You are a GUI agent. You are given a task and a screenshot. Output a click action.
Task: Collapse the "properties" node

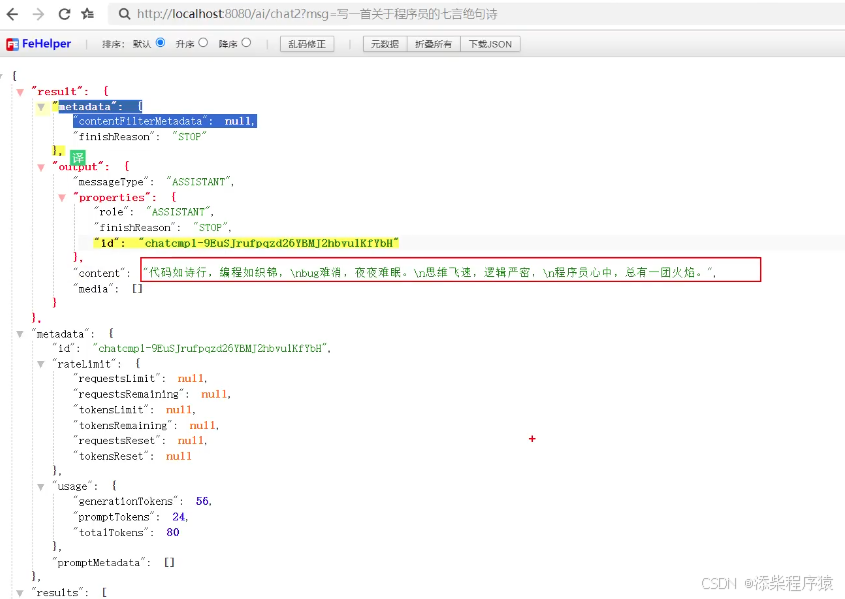(x=62, y=198)
